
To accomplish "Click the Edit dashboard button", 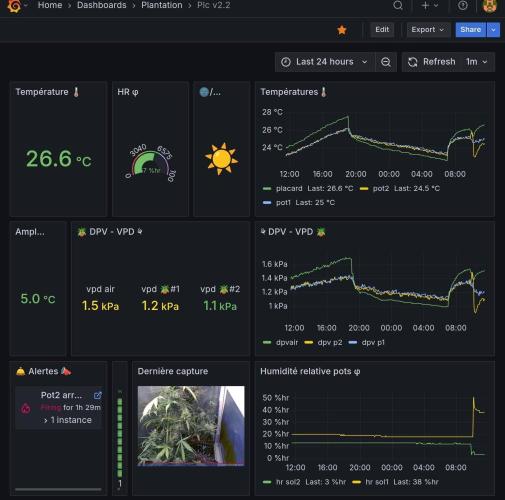I will pos(382,30).
